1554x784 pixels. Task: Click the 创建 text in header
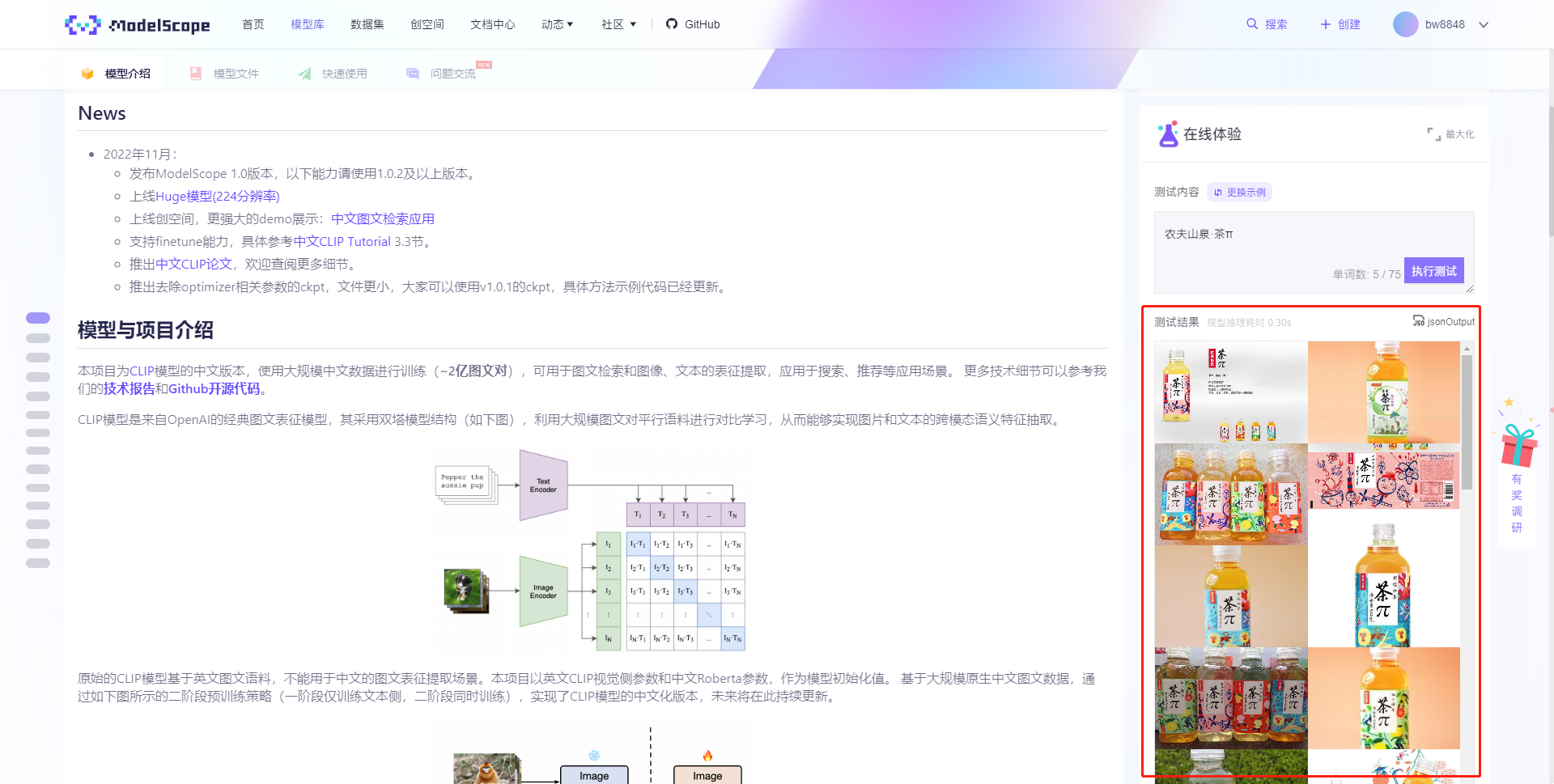(1349, 24)
